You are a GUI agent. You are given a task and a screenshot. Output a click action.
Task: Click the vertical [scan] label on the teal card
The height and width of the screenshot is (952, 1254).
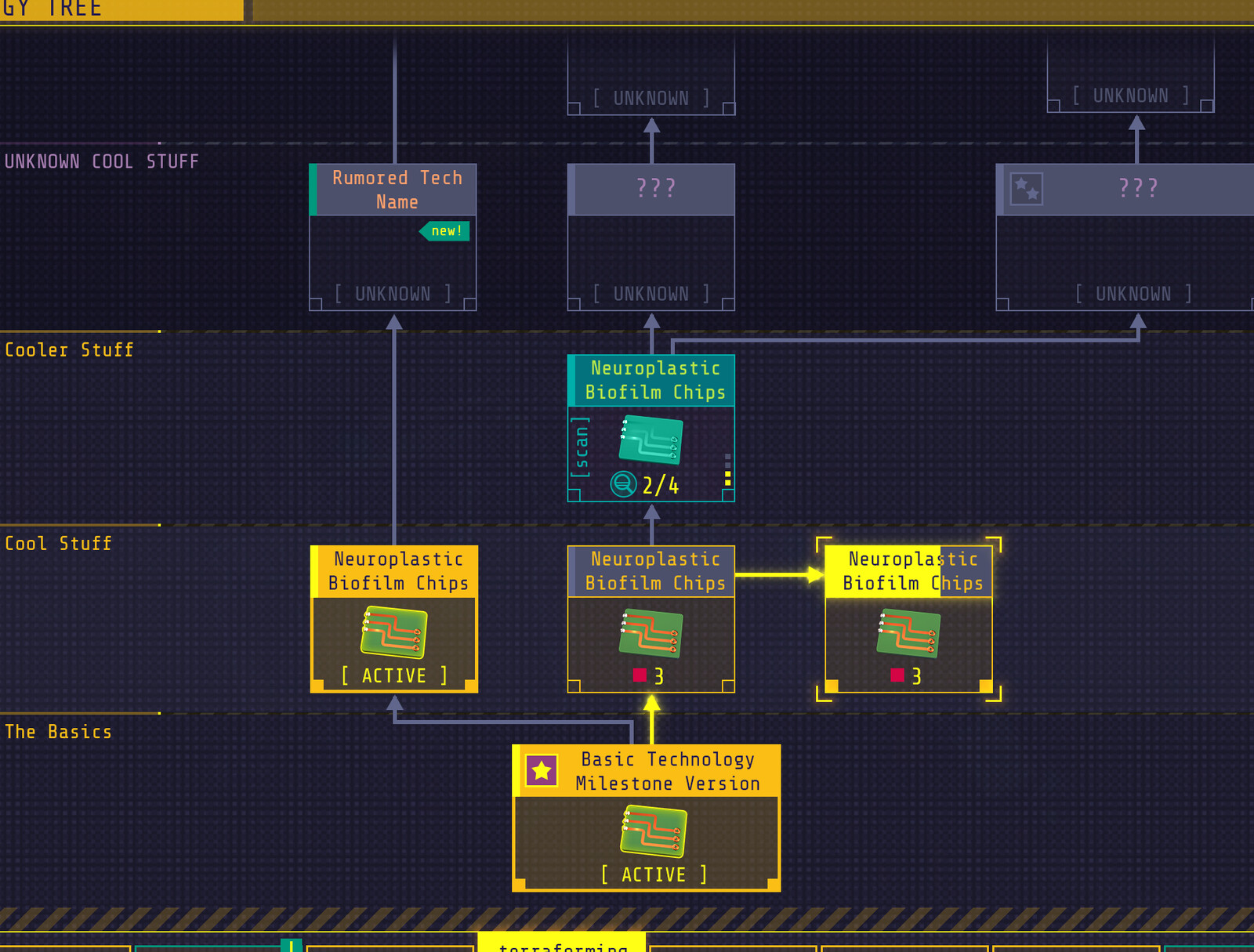click(580, 447)
